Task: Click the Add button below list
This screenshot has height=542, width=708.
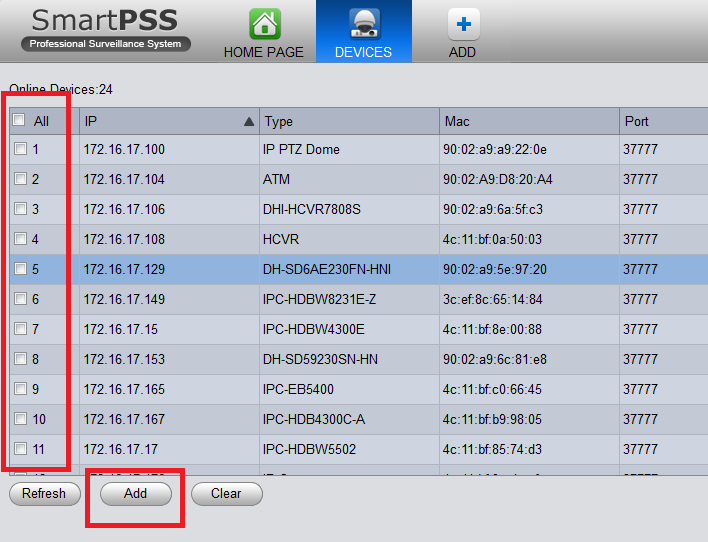Action: coord(136,493)
